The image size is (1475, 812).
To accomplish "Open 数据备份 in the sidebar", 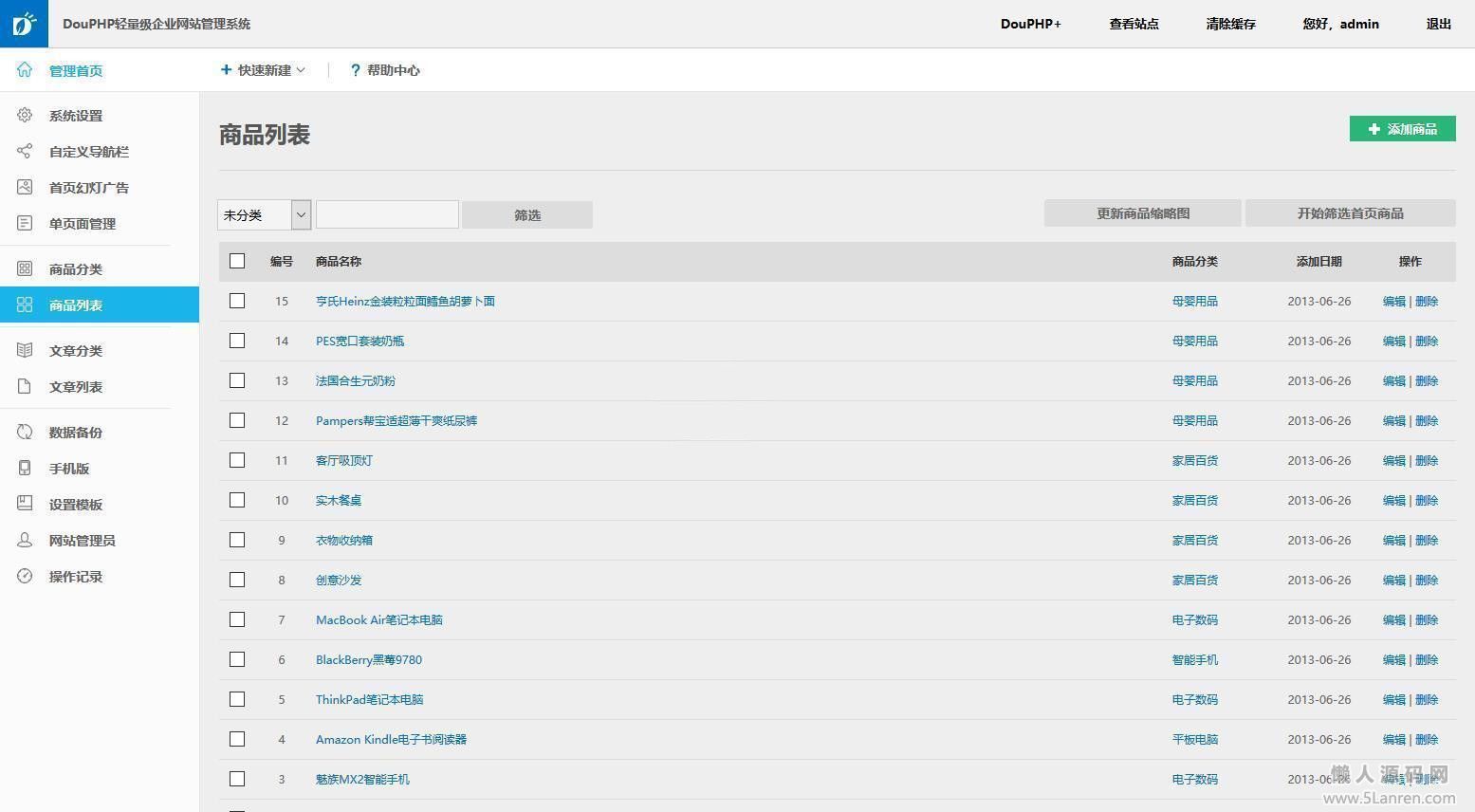I will click(76, 433).
